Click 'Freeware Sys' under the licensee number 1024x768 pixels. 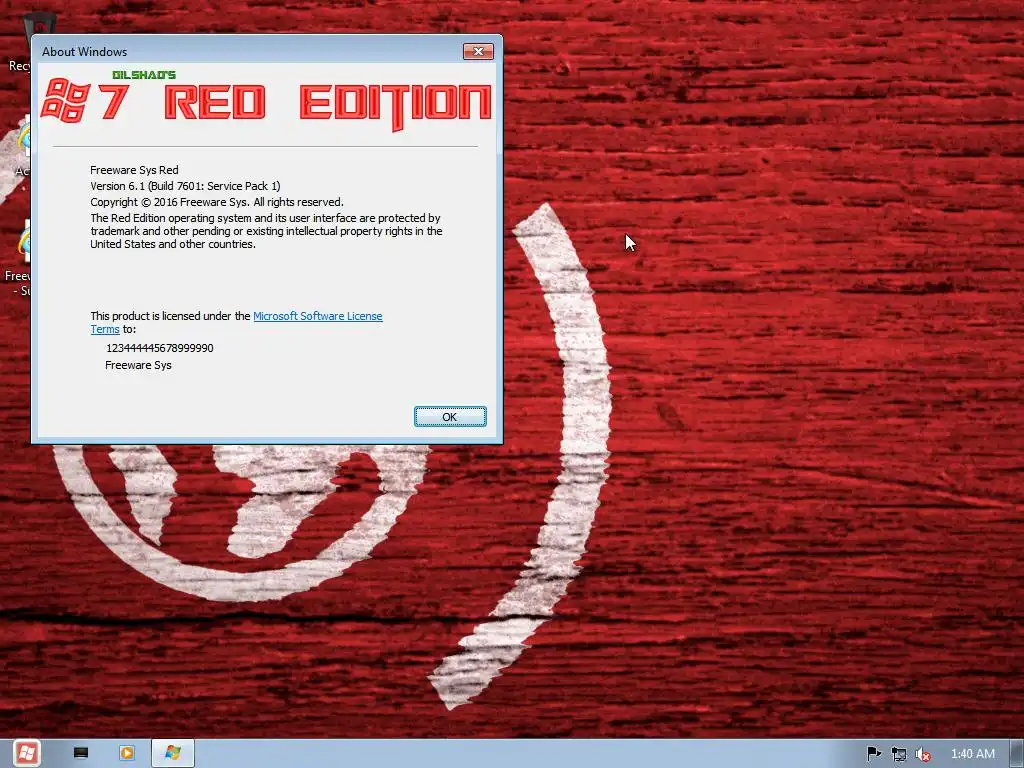pos(138,365)
